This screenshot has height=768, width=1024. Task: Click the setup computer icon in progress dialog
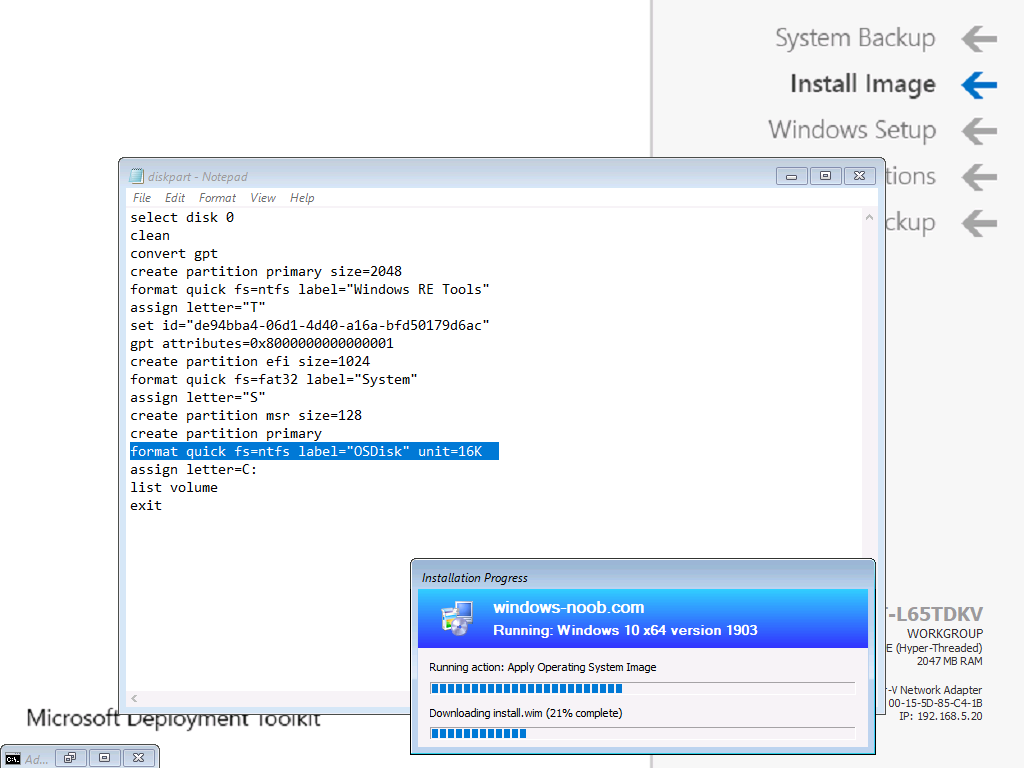tap(456, 618)
